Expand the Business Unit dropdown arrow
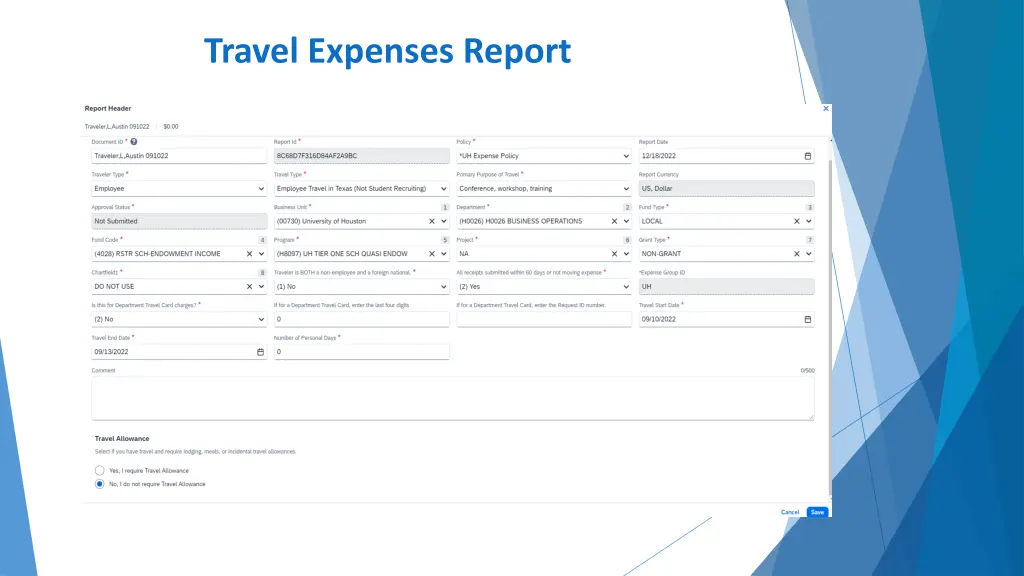The image size is (1024, 576). tap(443, 221)
